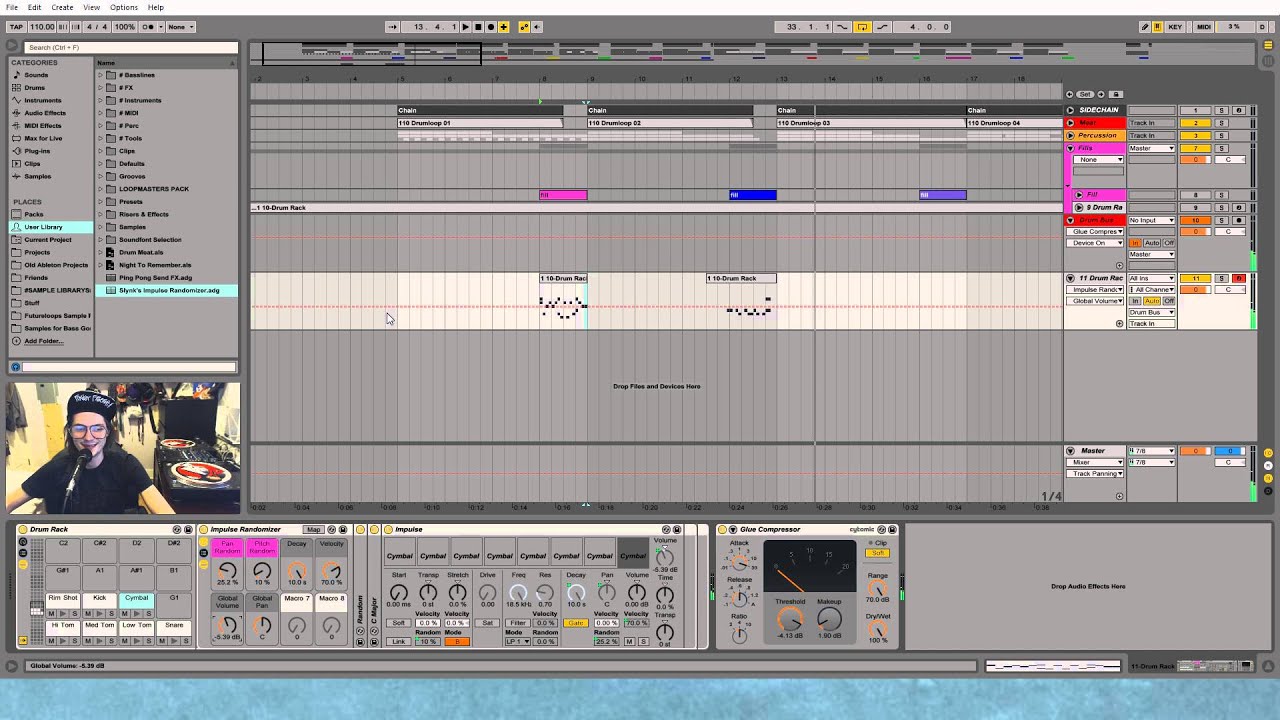Solo the Percussion track
The width and height of the screenshot is (1280, 720).
point(1221,135)
